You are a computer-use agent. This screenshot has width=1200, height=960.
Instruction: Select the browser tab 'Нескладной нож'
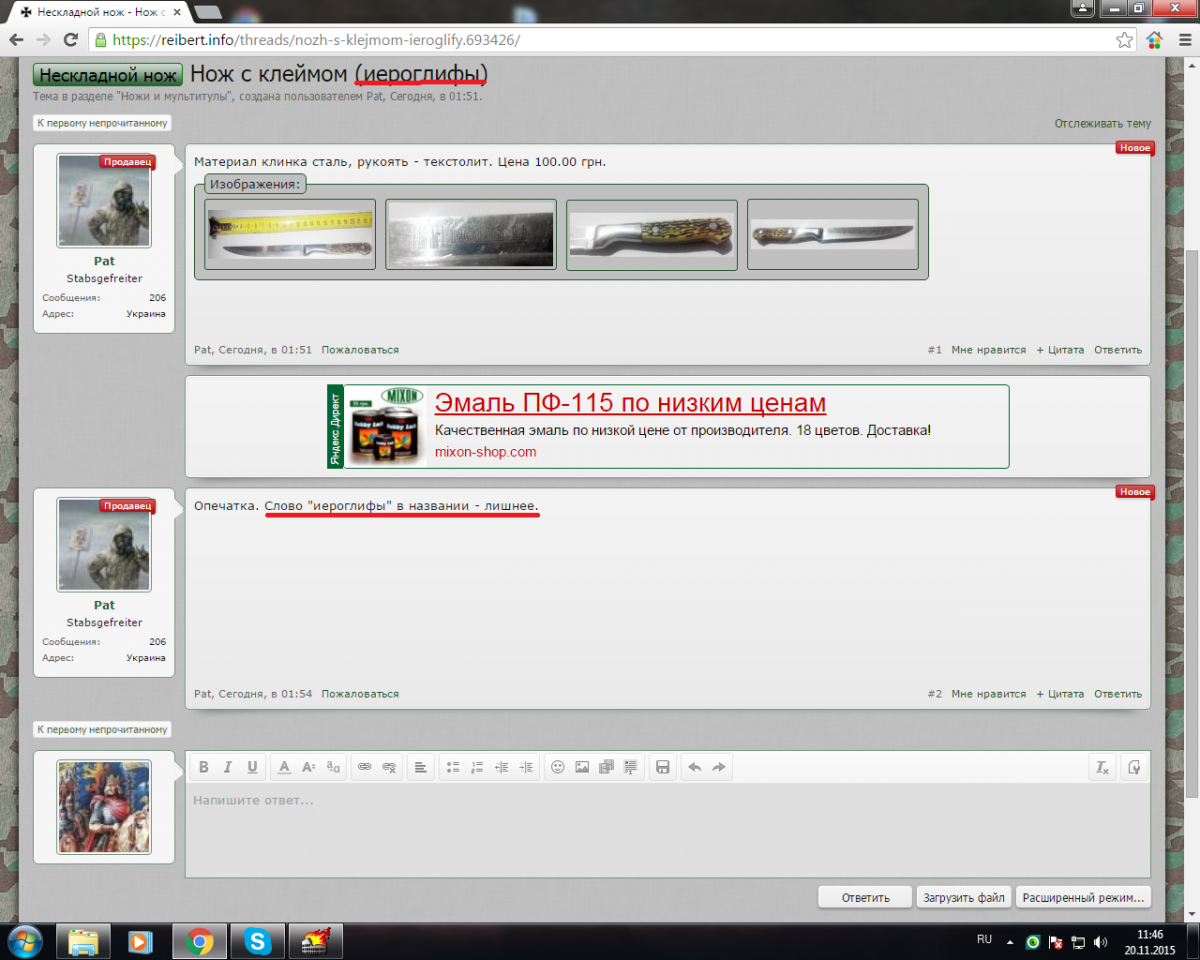click(98, 12)
